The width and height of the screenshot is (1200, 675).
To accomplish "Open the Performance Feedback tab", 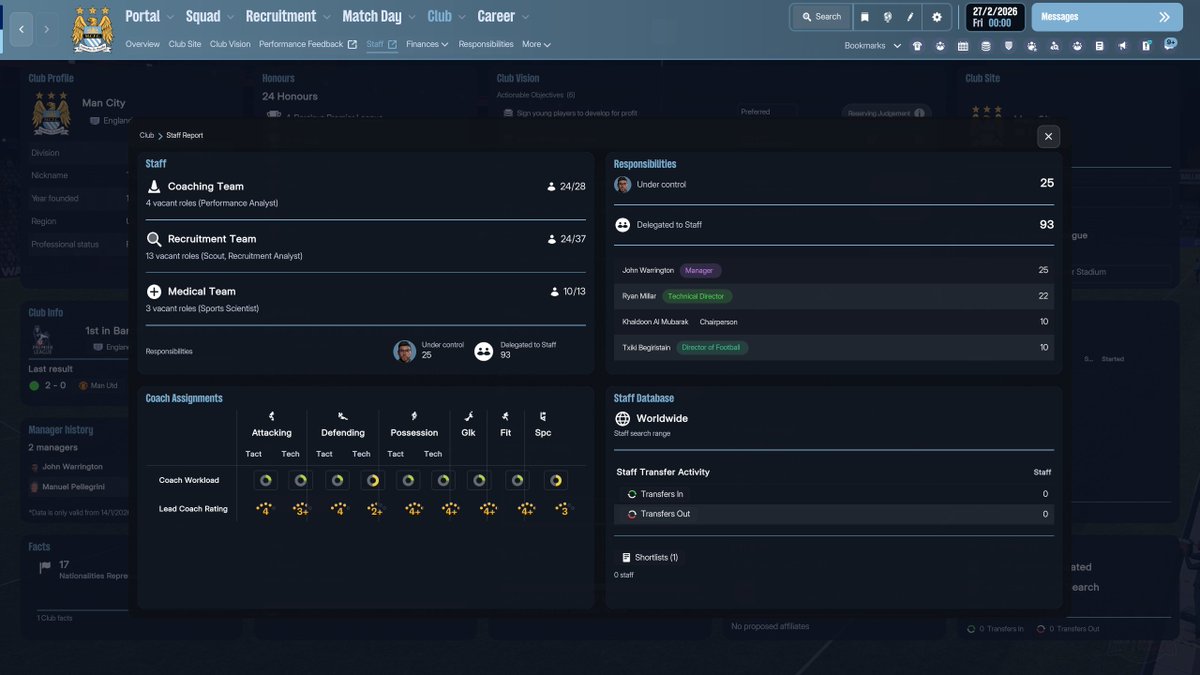I will (308, 44).
